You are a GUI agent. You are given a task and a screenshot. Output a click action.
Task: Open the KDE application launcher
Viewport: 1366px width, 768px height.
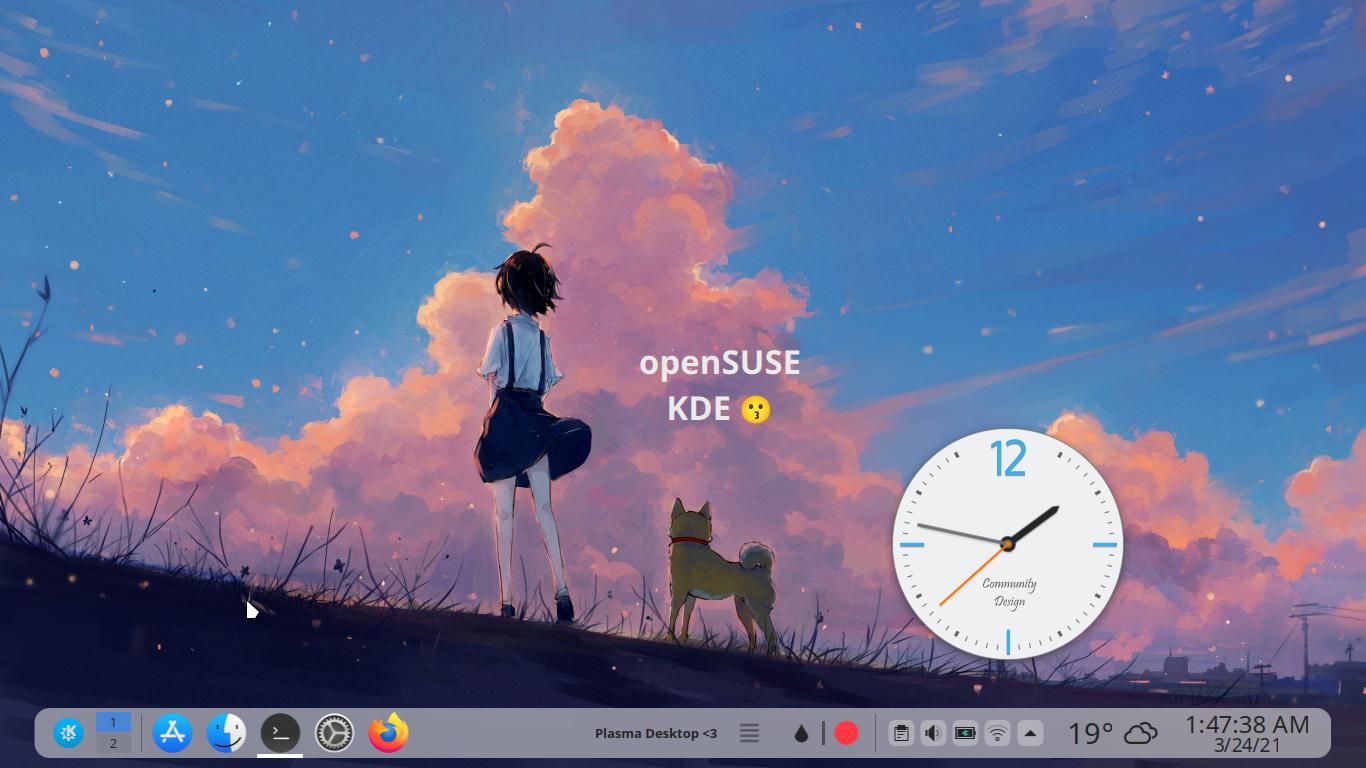(x=69, y=733)
